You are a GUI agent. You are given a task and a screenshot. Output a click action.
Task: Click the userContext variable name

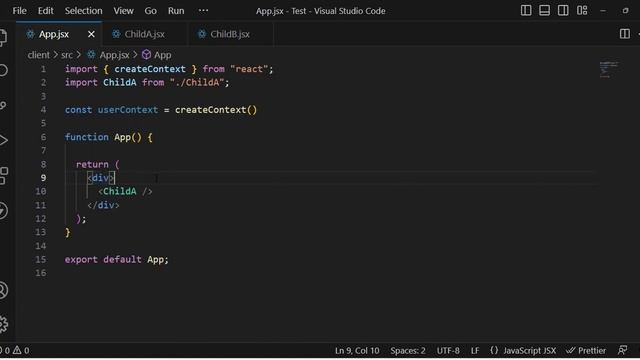[128, 110]
